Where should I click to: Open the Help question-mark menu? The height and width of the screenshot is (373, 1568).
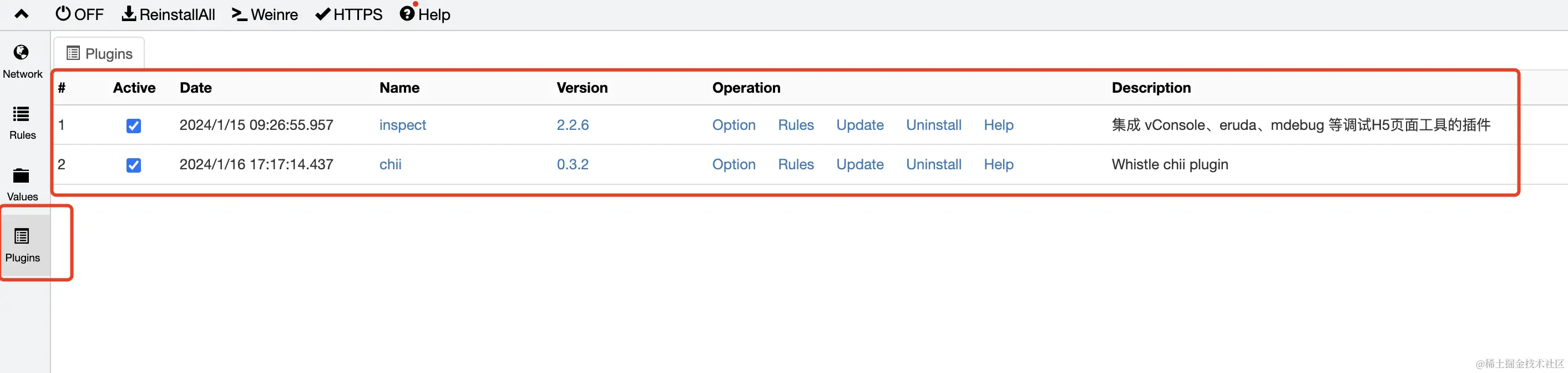[425, 14]
